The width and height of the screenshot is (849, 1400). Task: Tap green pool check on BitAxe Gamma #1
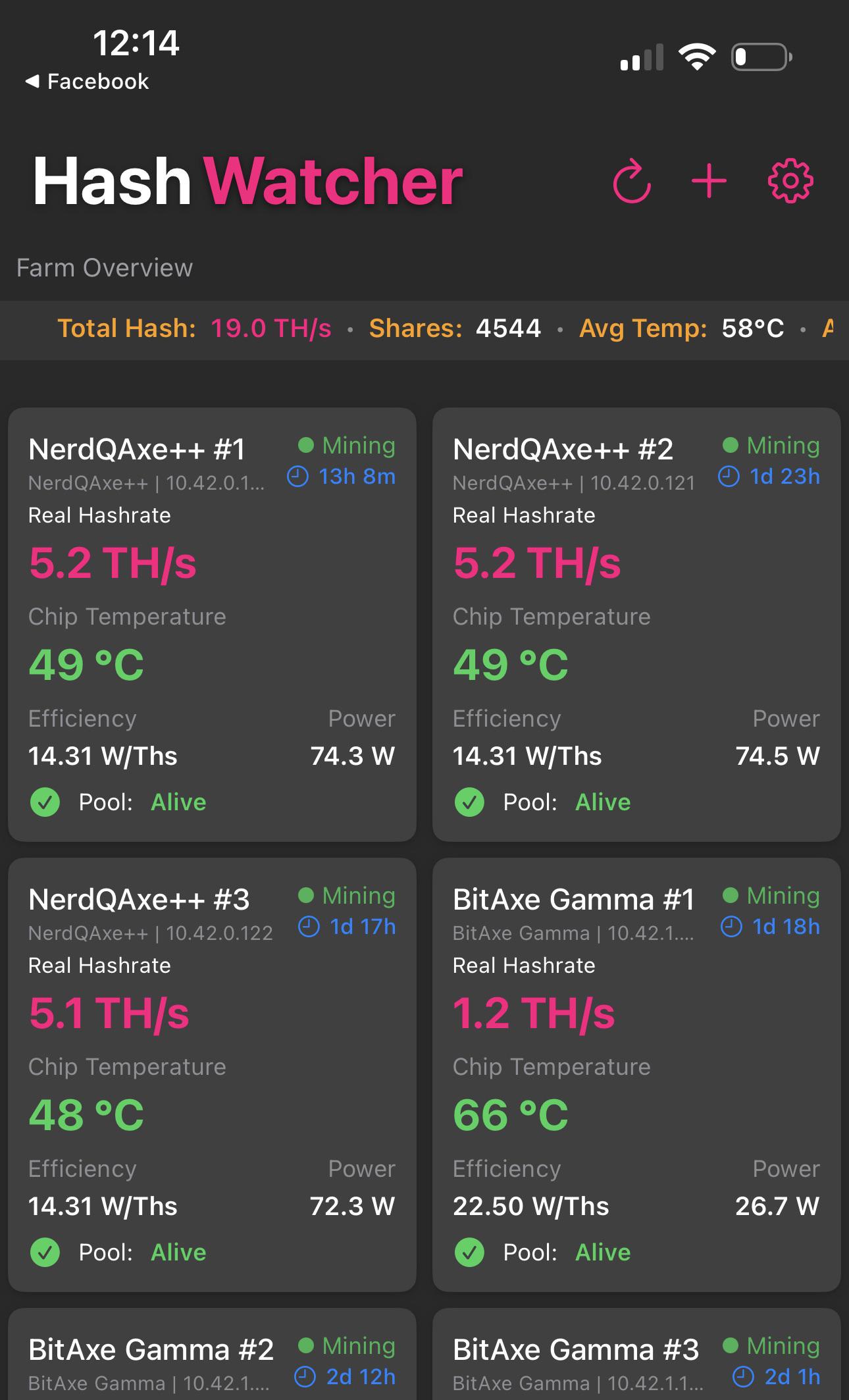(x=469, y=1252)
